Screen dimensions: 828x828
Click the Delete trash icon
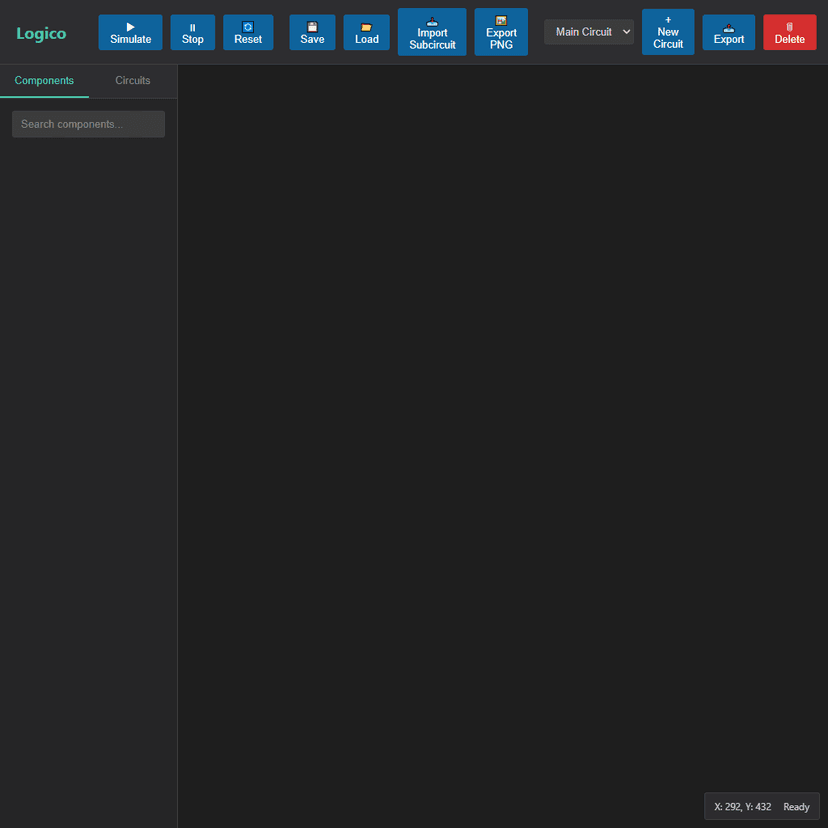point(789,24)
